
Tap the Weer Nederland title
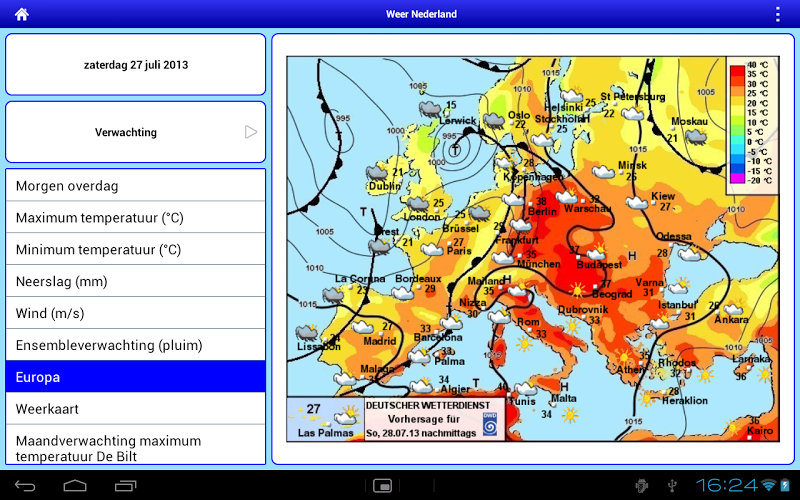click(x=421, y=14)
